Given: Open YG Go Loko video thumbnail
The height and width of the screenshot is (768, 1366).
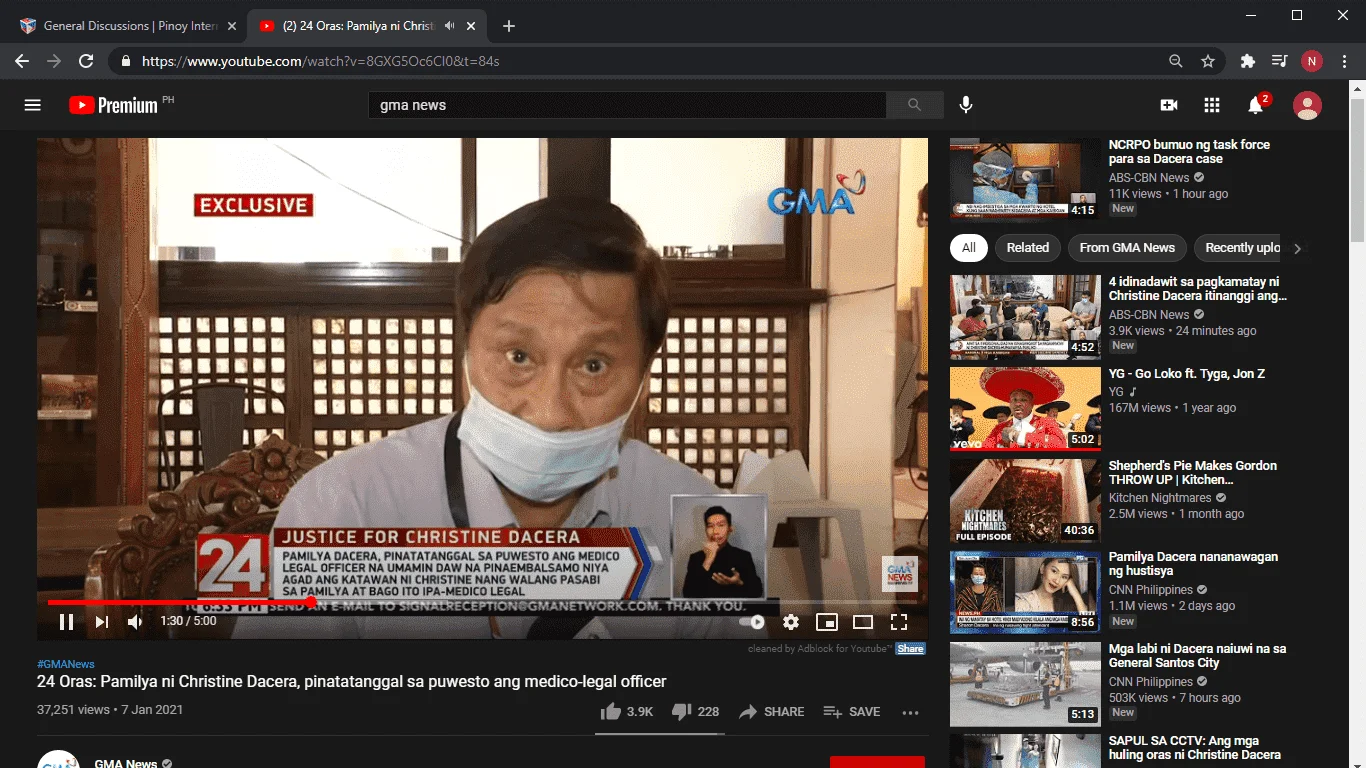Looking at the screenshot, I should pyautogui.click(x=1025, y=408).
